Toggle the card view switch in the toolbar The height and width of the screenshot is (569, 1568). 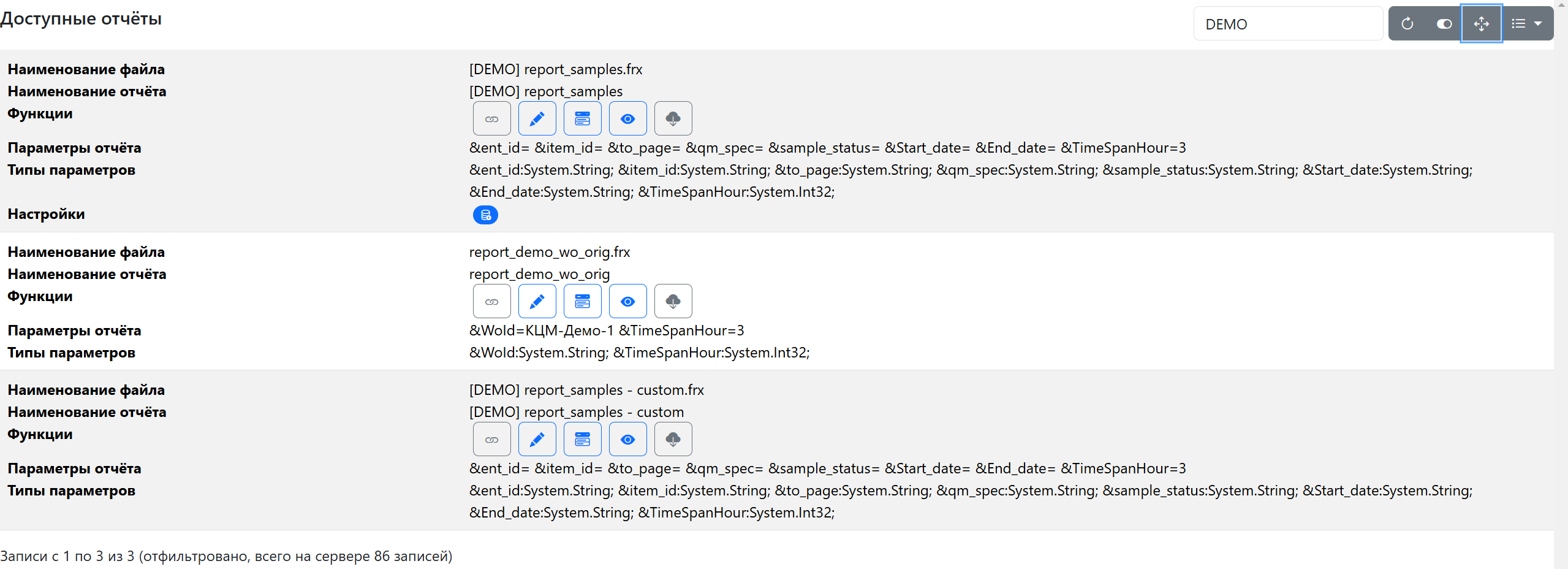point(1444,24)
